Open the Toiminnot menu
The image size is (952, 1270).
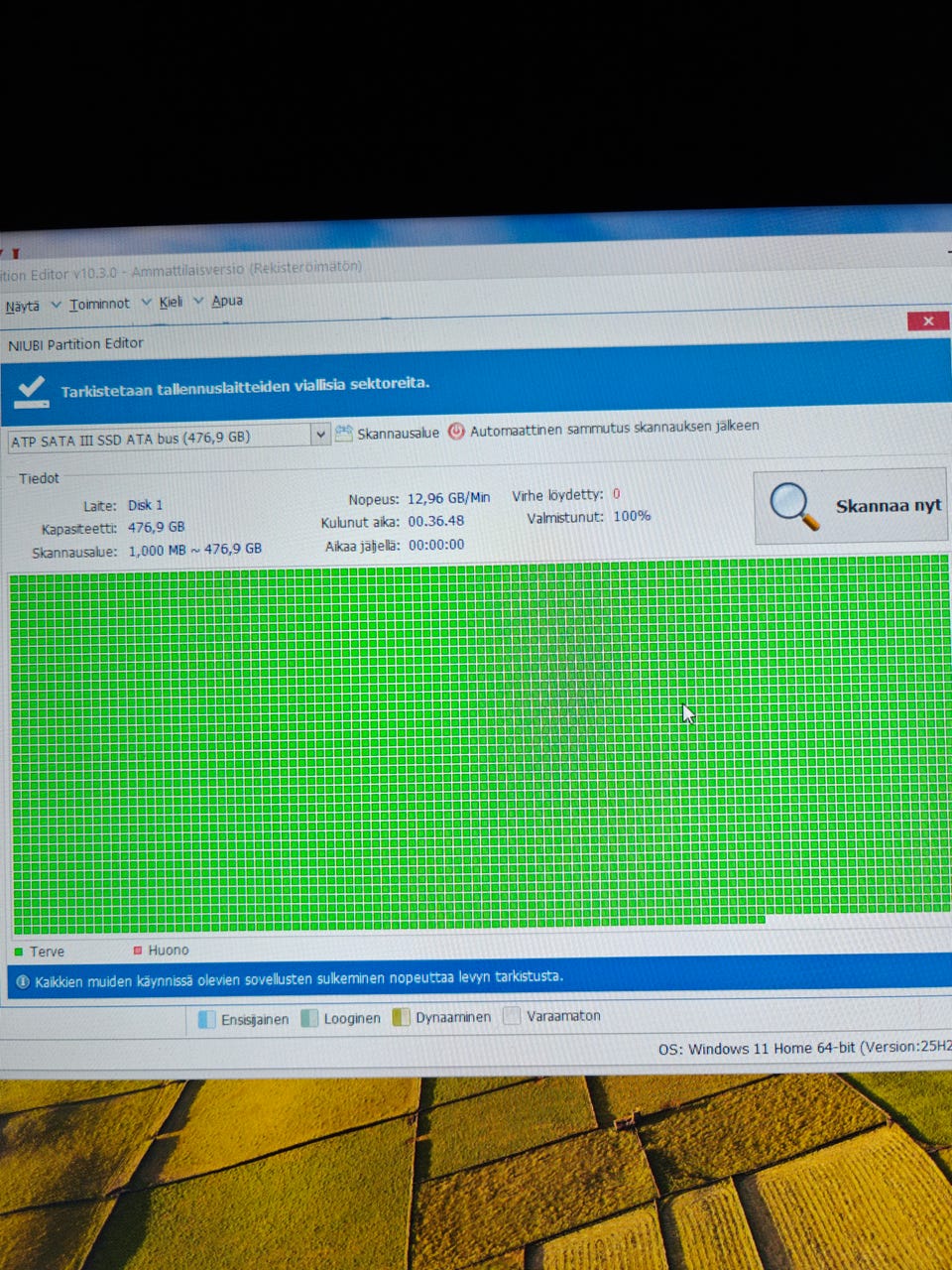(x=99, y=304)
